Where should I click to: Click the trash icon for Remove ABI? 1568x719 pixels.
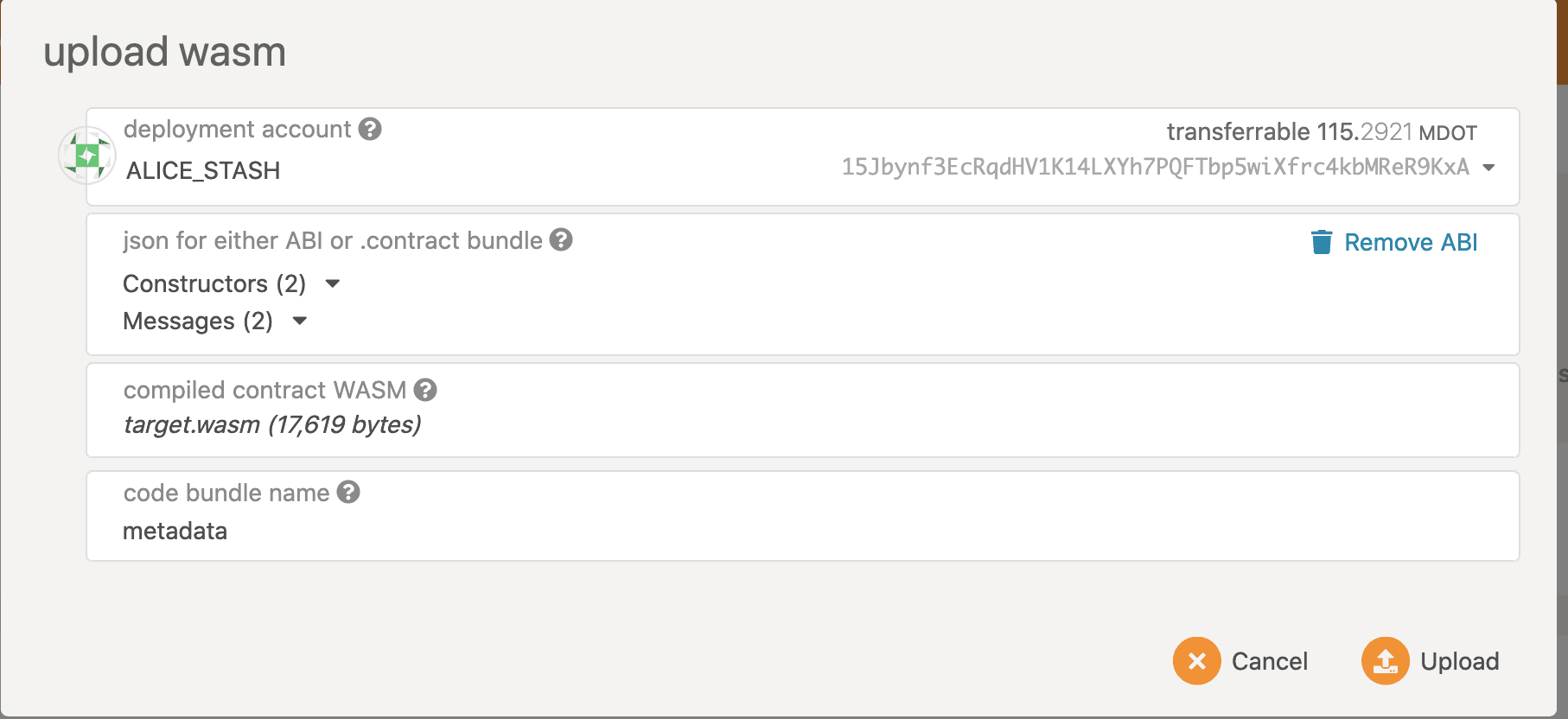tap(1321, 242)
